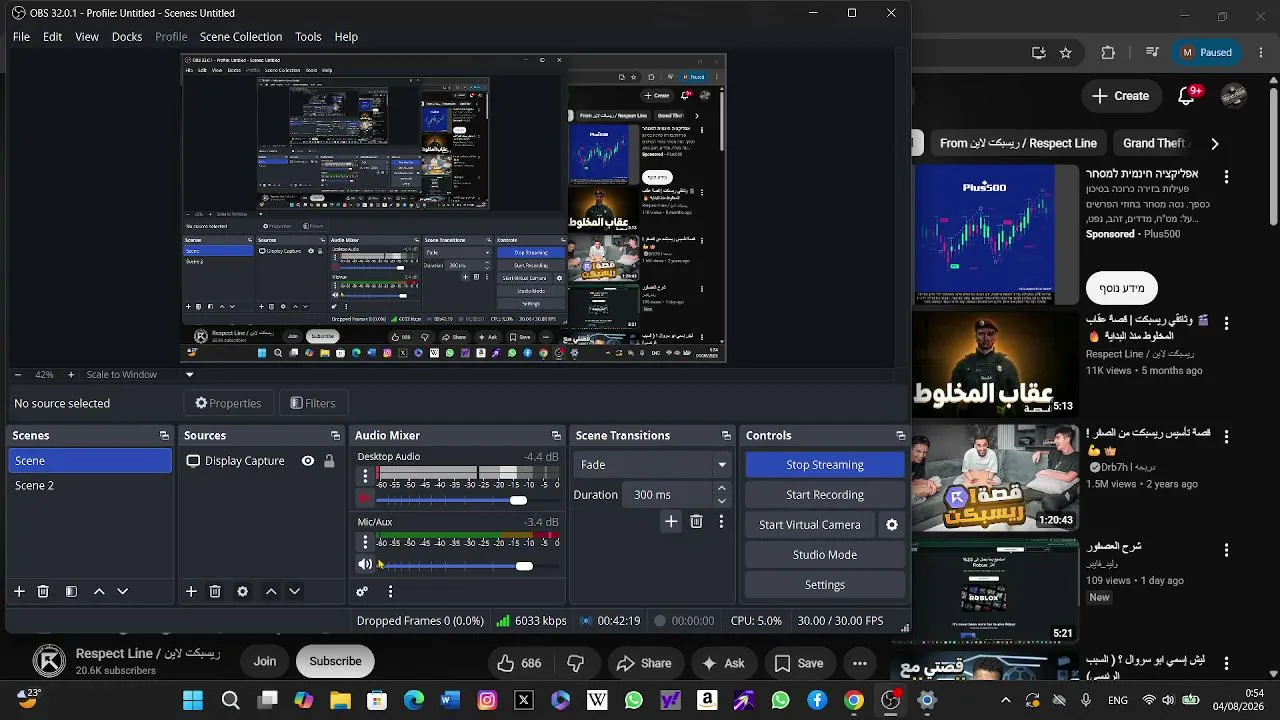Pop out the Scene Transitions dock

tap(726, 436)
